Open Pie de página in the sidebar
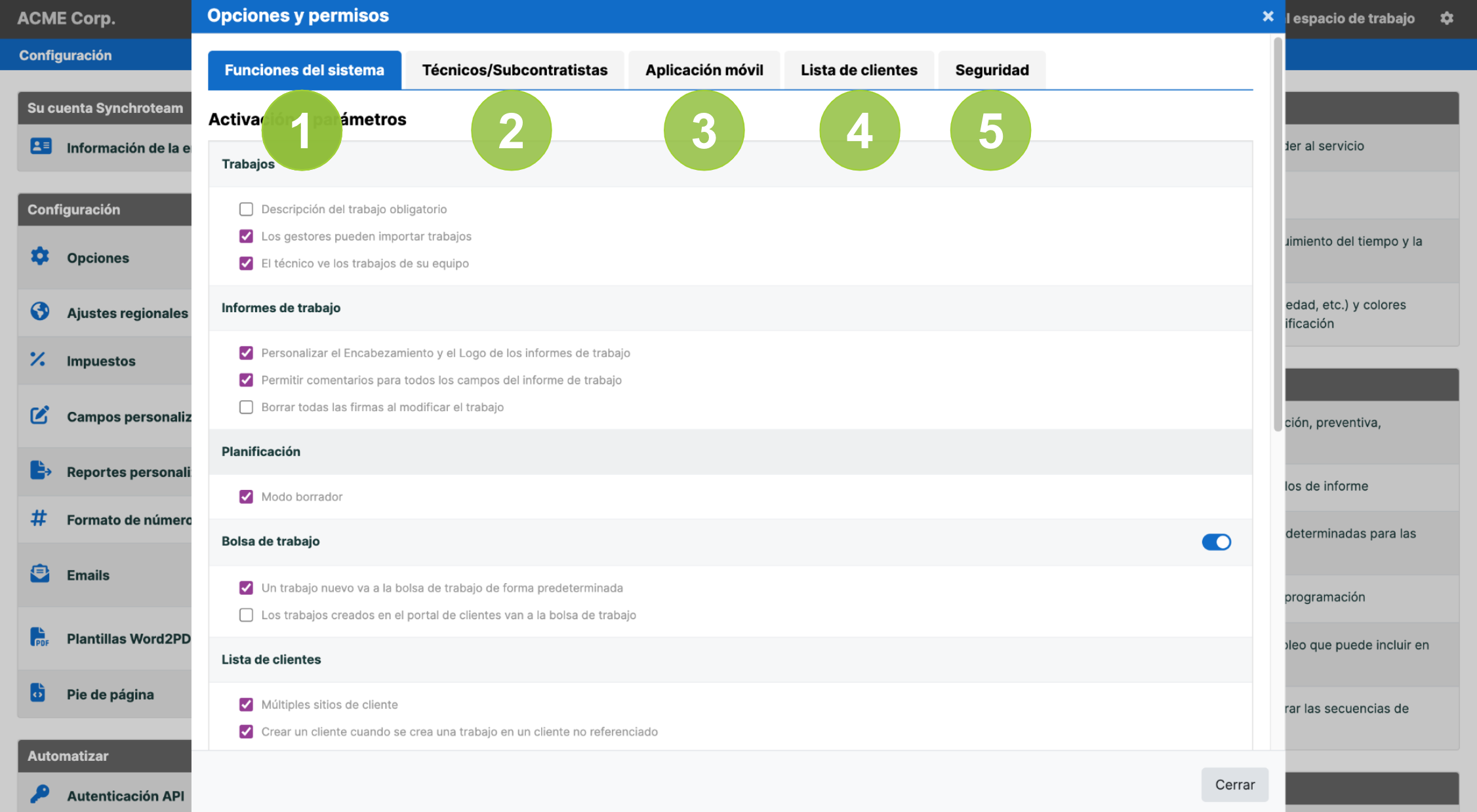This screenshot has height=812, width=1477. (x=110, y=695)
